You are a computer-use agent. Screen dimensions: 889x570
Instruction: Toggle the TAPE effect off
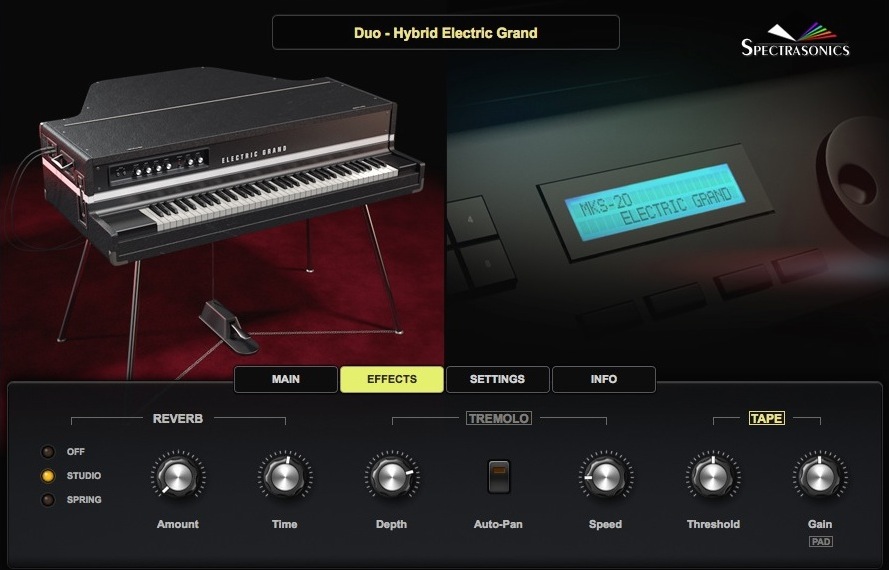coord(767,419)
